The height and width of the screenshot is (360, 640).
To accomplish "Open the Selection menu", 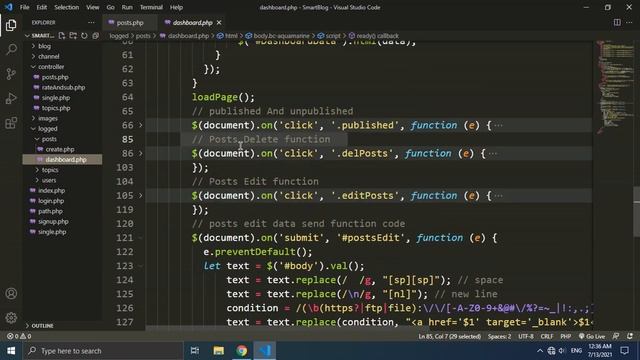I will [67, 7].
